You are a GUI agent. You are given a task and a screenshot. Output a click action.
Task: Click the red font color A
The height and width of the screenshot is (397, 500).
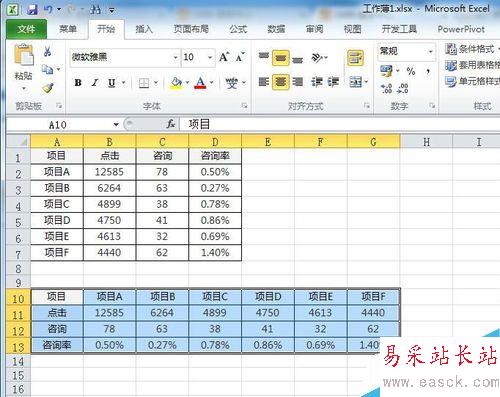tap(200, 83)
